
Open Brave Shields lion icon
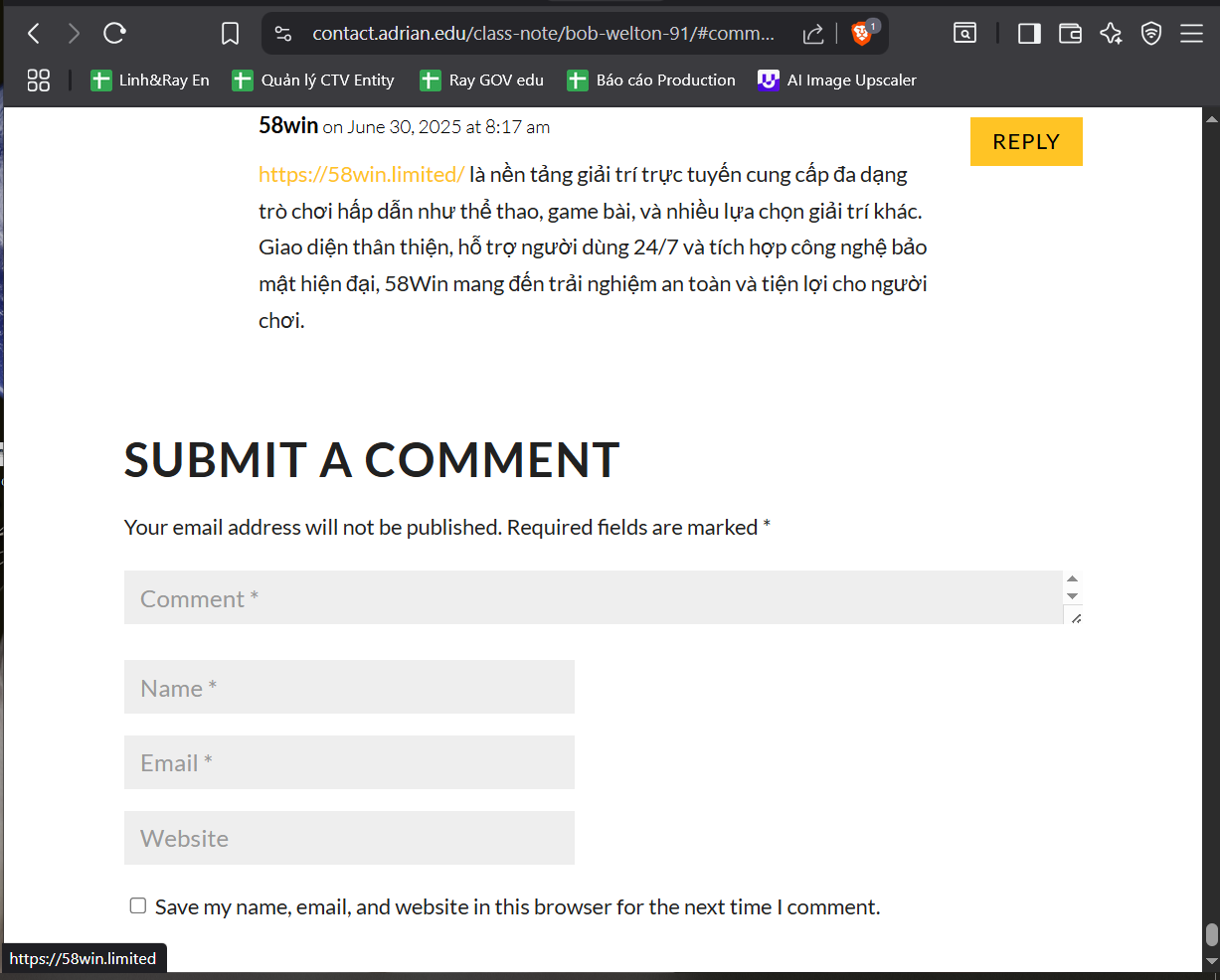point(863,34)
